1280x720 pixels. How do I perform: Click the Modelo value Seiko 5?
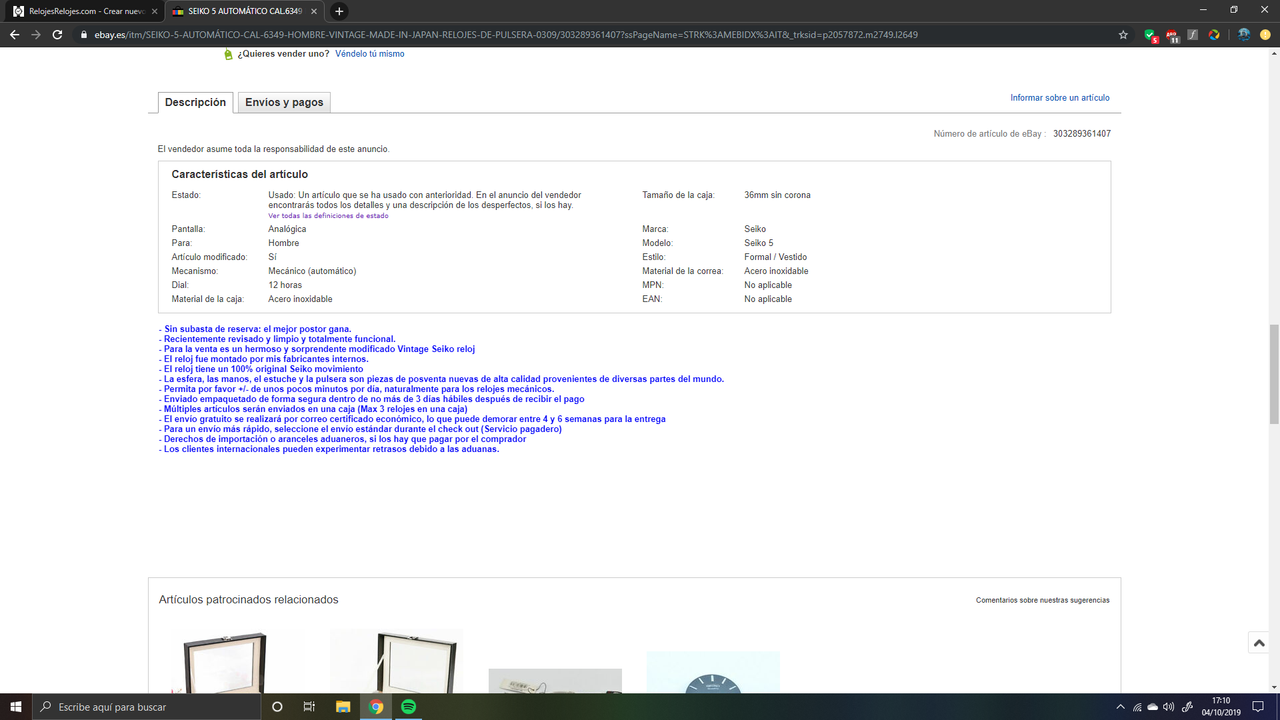point(759,243)
